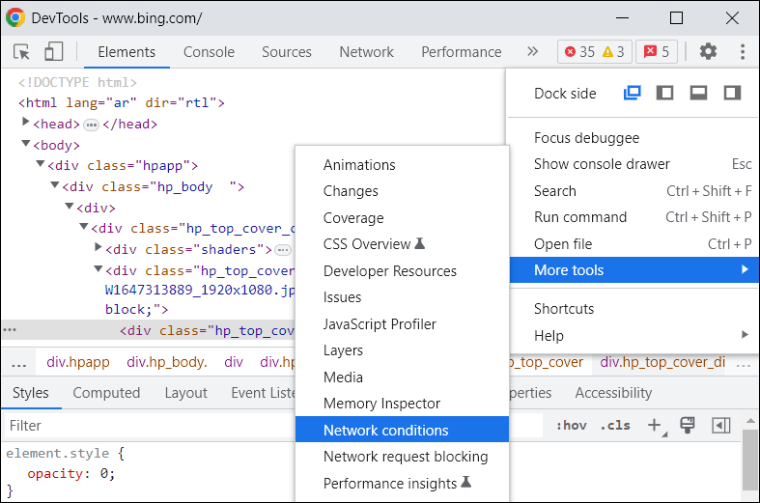This screenshot has height=503, width=760.
Task: Collapse the div class hp_body node
Action: point(55,185)
